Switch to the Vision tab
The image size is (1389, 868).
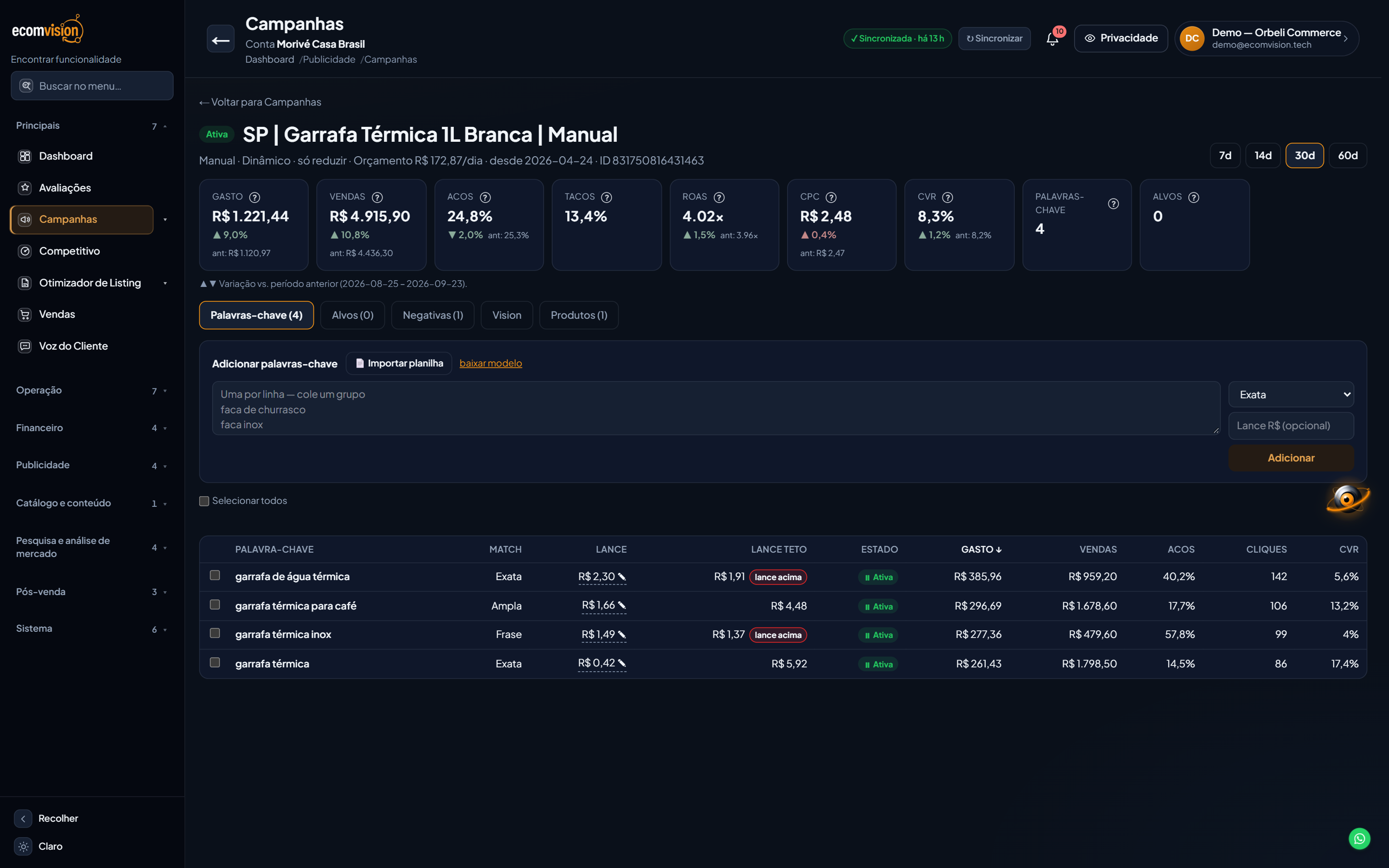(x=507, y=315)
